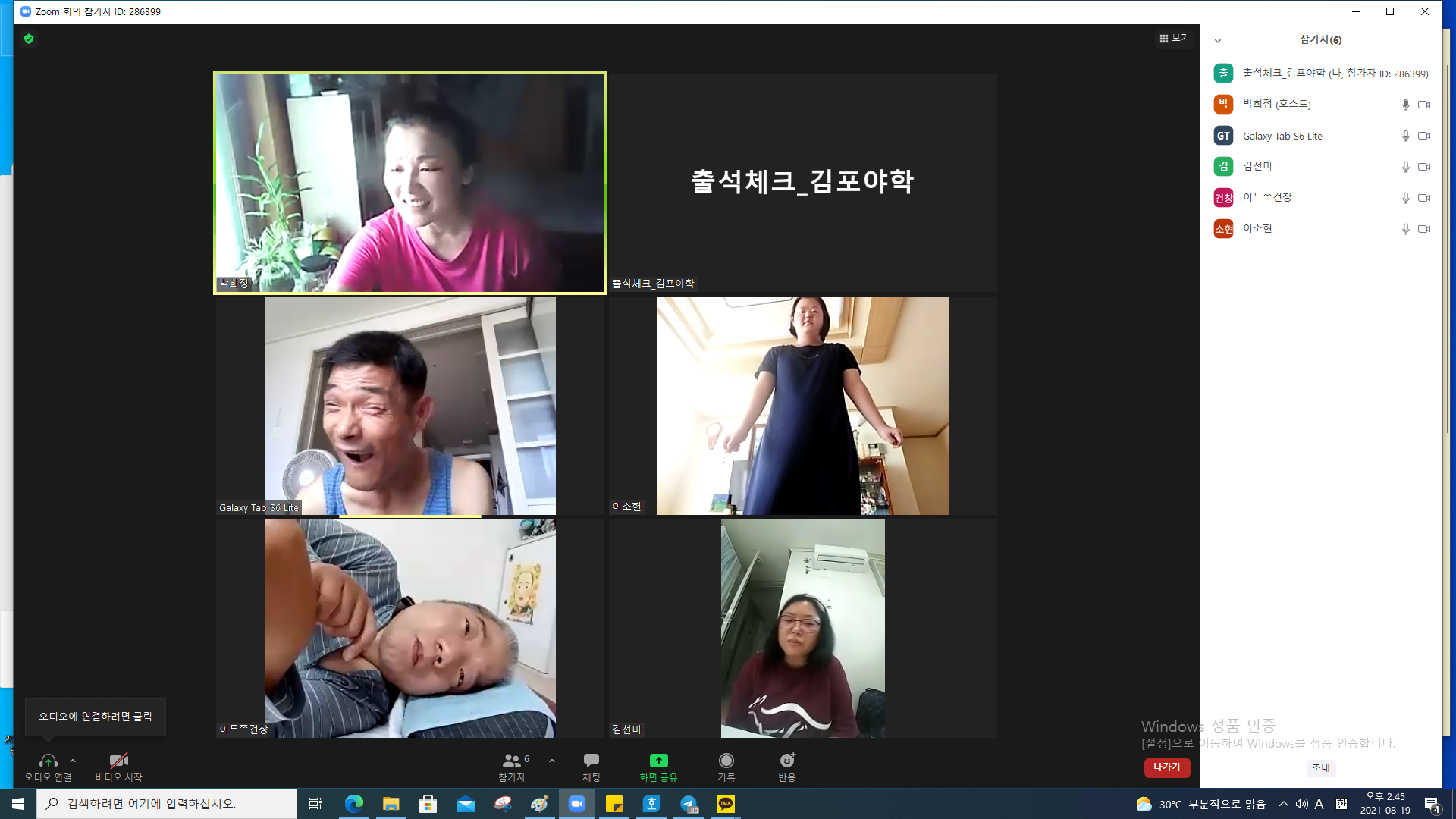Click the 오디오 연결 headphone icon
1456x819 pixels.
[x=49, y=761]
